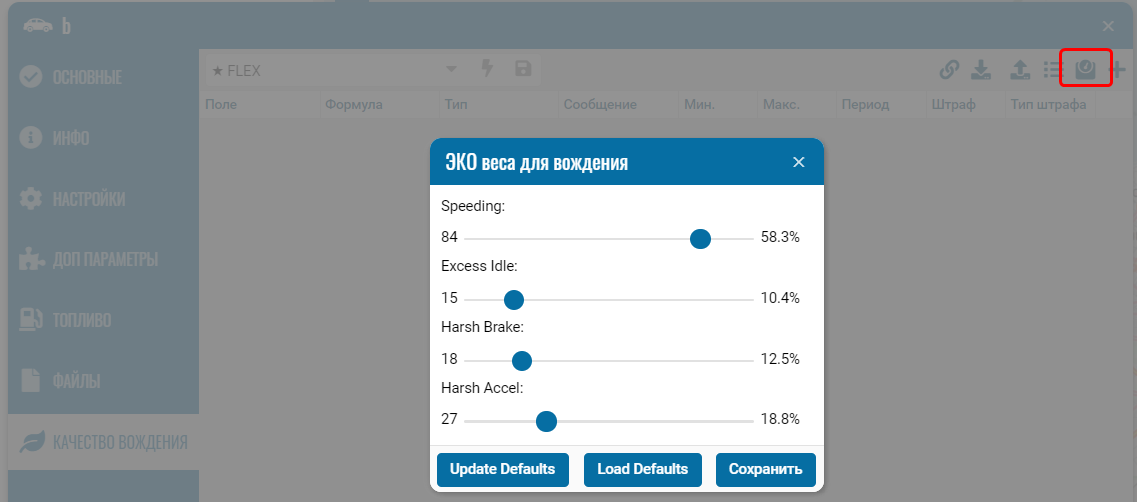1137x502 pixels.
Task: Click the Update Defaults button
Action: pyautogui.click(x=503, y=469)
